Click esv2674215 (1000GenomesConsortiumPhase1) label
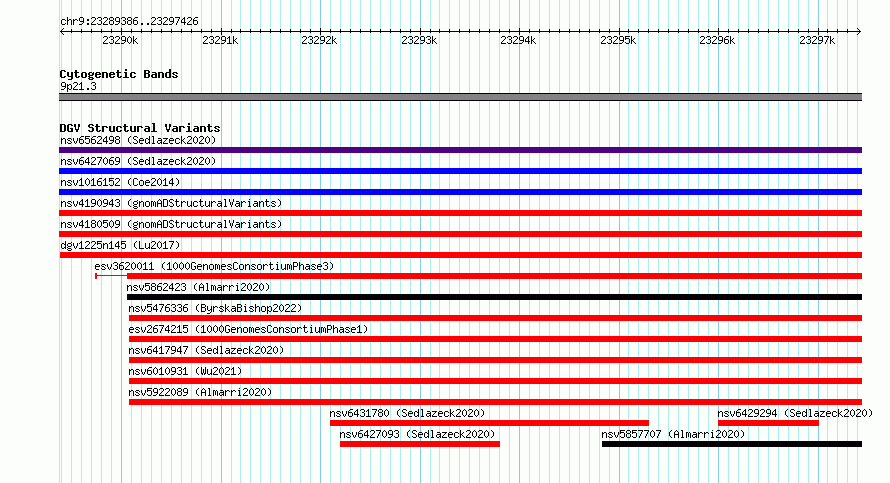Screen dimensions: 890x483 [248, 329]
